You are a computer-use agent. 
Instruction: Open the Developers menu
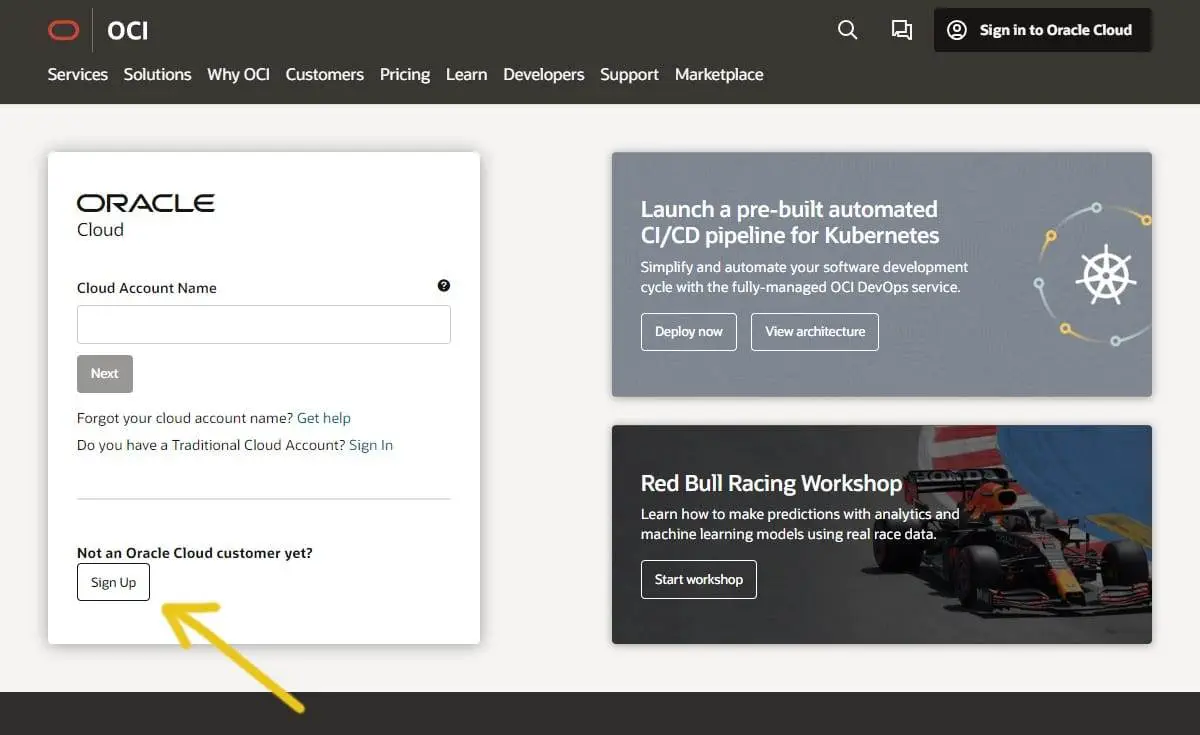(543, 74)
